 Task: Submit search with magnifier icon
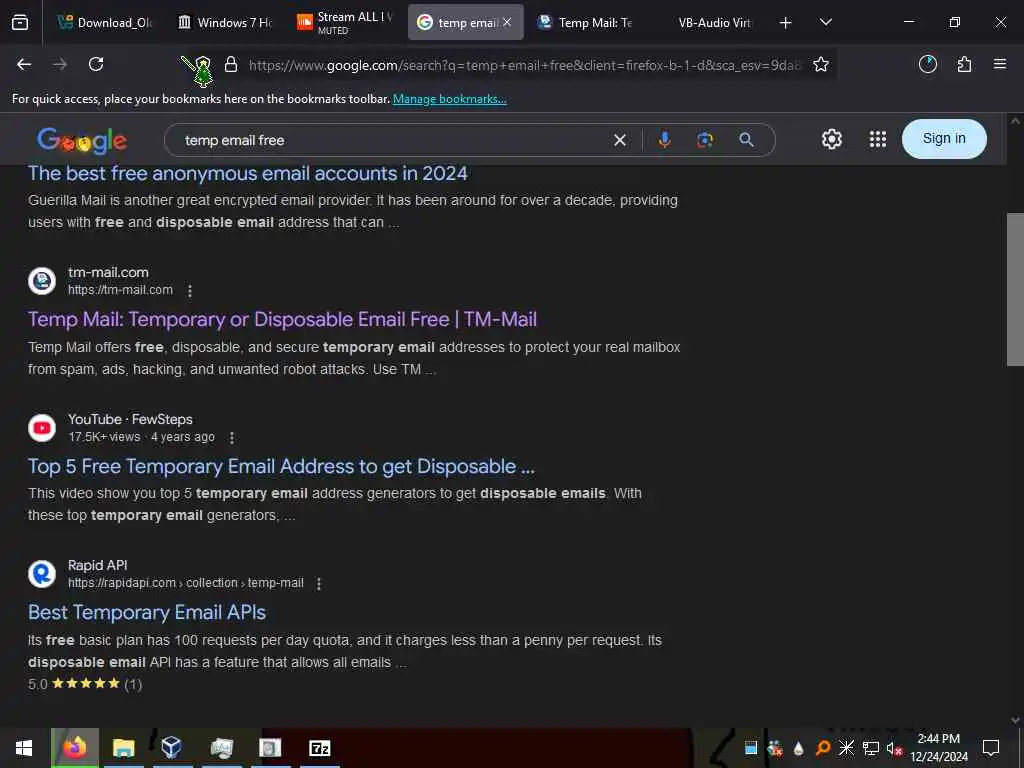[x=746, y=140]
